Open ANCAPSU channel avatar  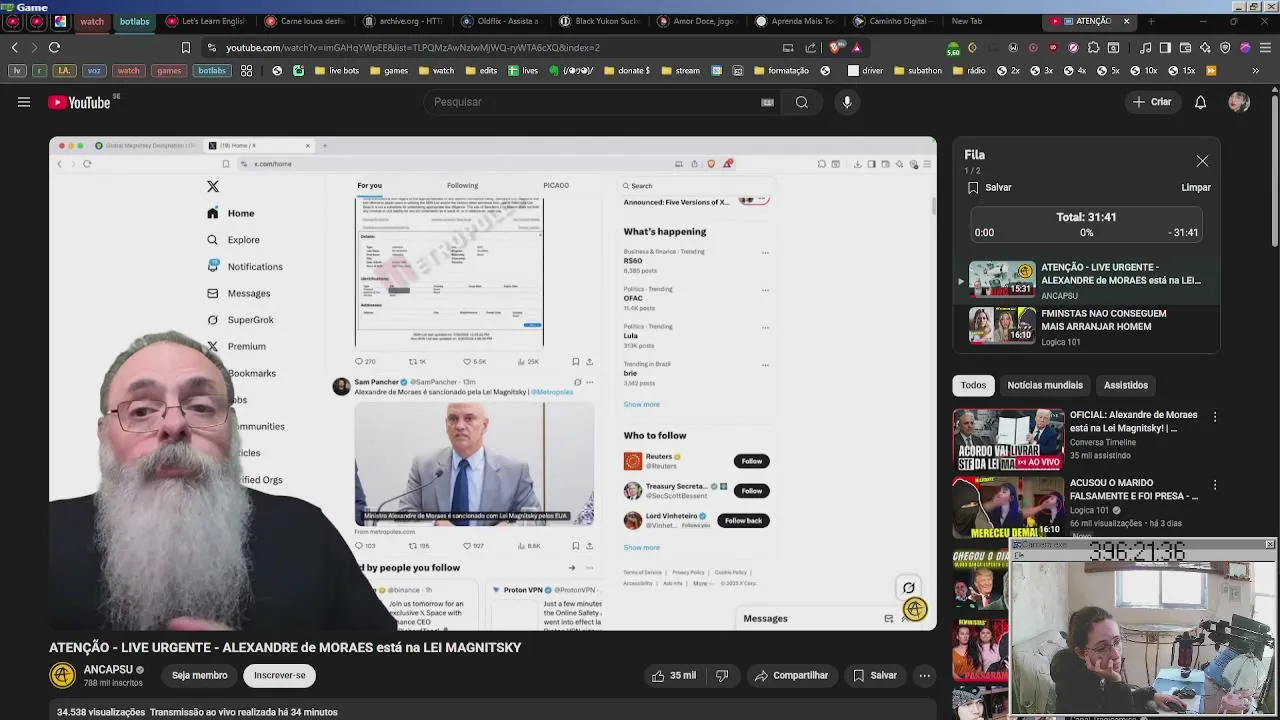(62, 675)
